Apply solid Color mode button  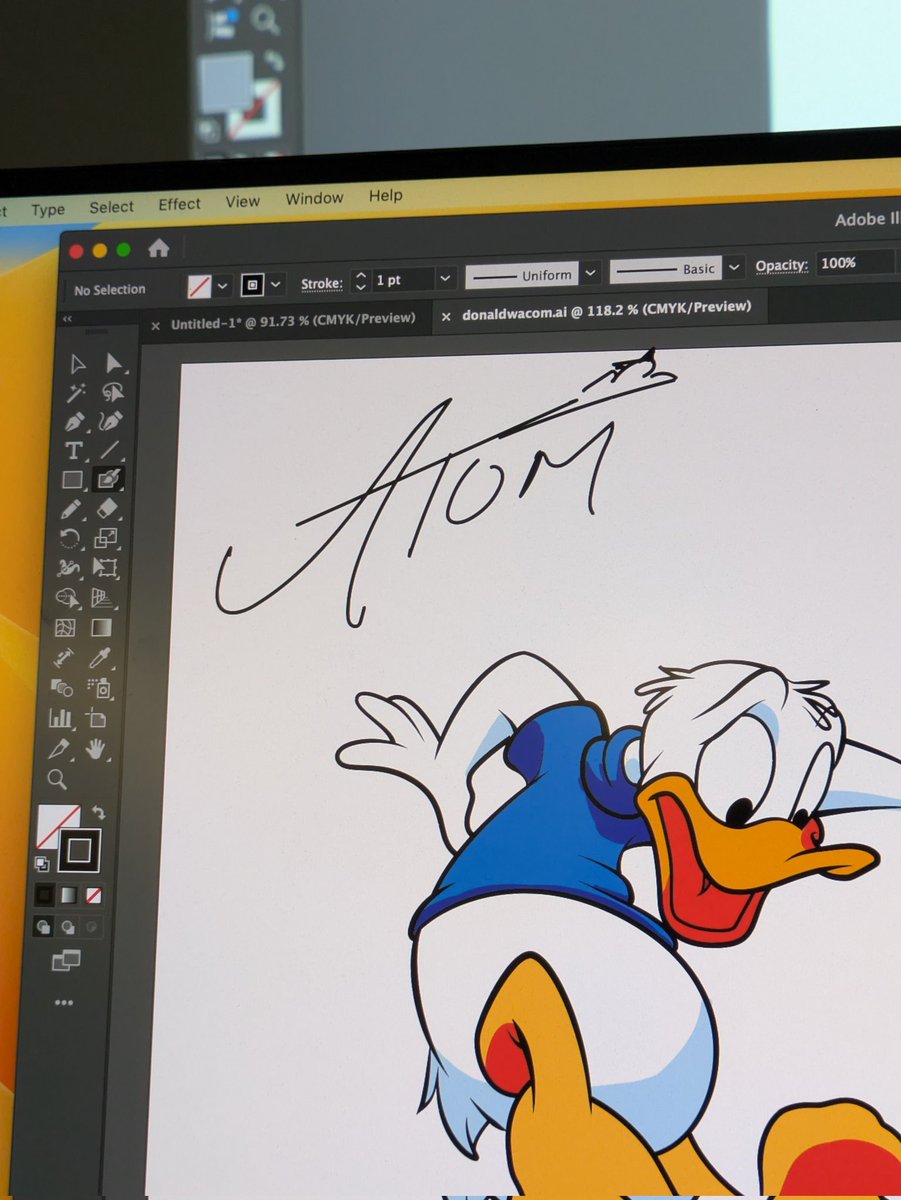[x=44, y=894]
